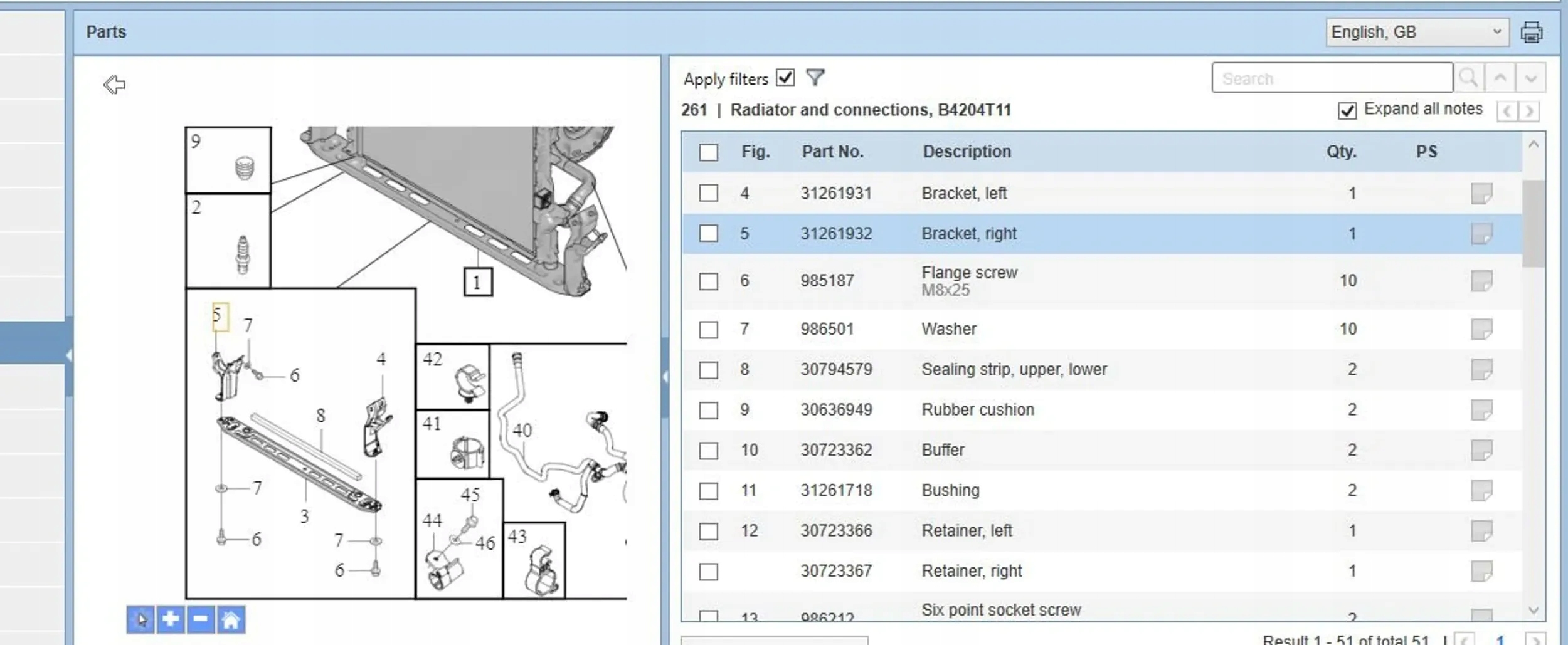
Task: Jump to the previous search match
Action: point(1500,78)
